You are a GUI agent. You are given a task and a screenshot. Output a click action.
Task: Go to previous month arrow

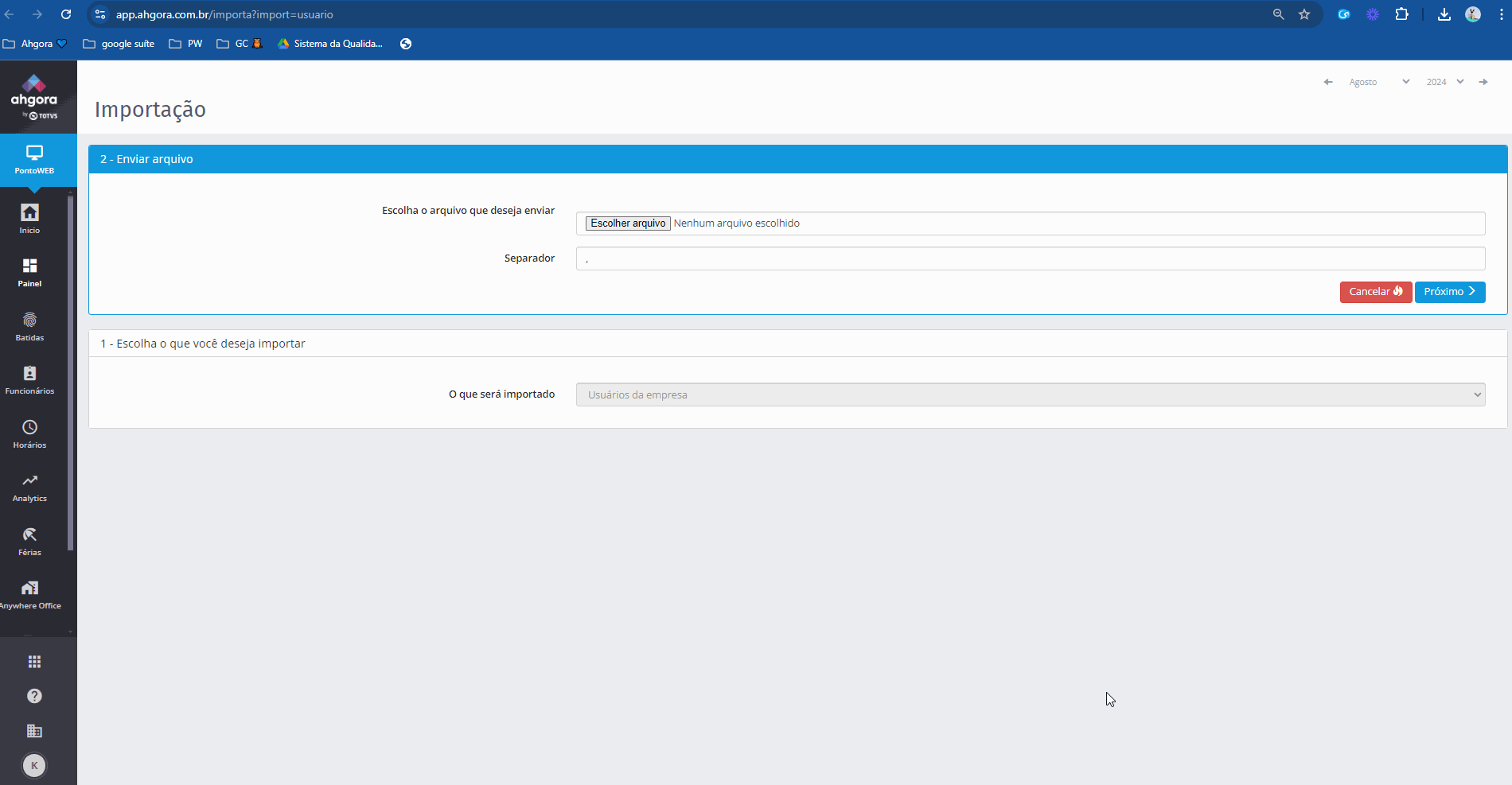(x=1328, y=82)
